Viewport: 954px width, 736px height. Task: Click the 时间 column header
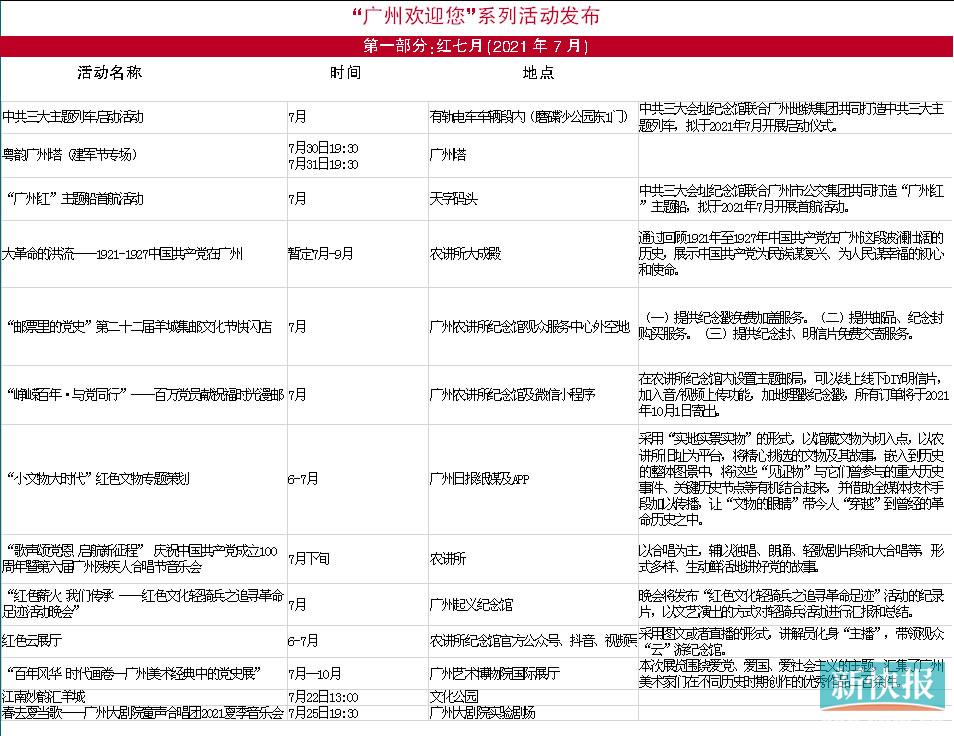pyautogui.click(x=346, y=72)
